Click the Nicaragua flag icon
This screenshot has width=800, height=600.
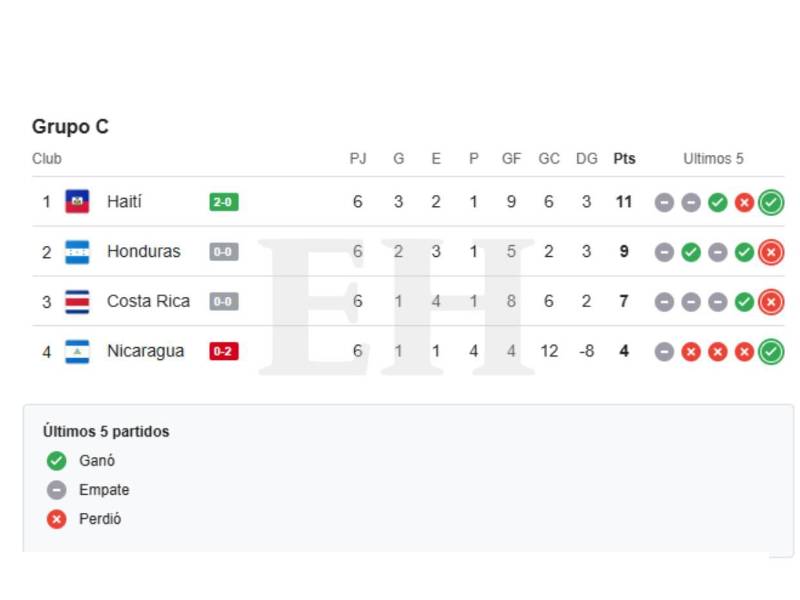pos(77,351)
